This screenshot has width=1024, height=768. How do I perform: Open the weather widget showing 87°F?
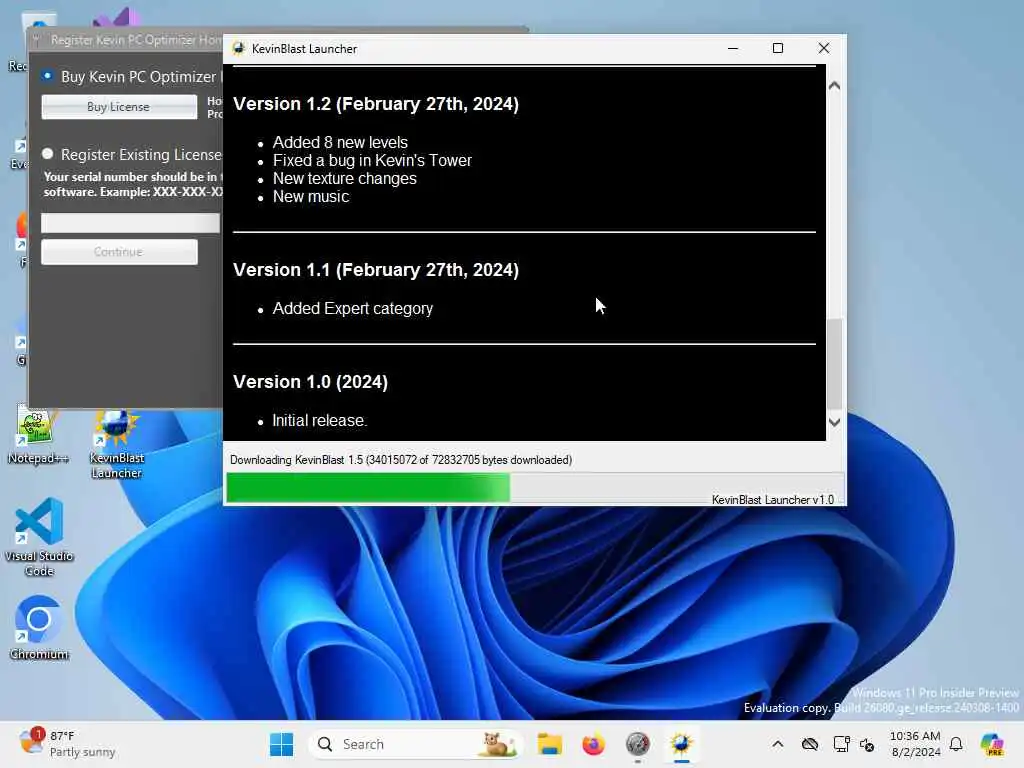pyautogui.click(x=67, y=743)
